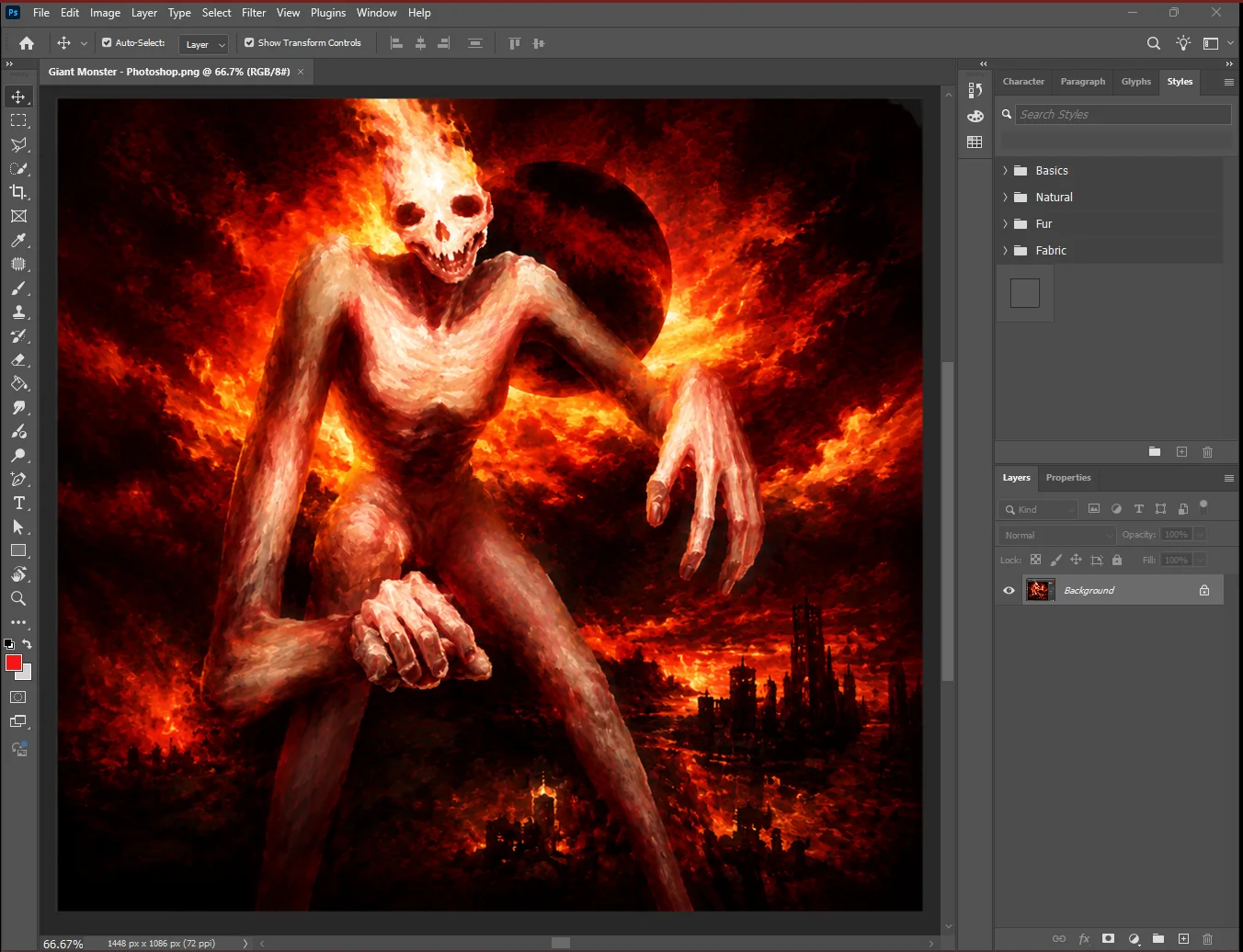The image size is (1243, 952).
Task: Choose the Eraser tool
Action: (18, 359)
